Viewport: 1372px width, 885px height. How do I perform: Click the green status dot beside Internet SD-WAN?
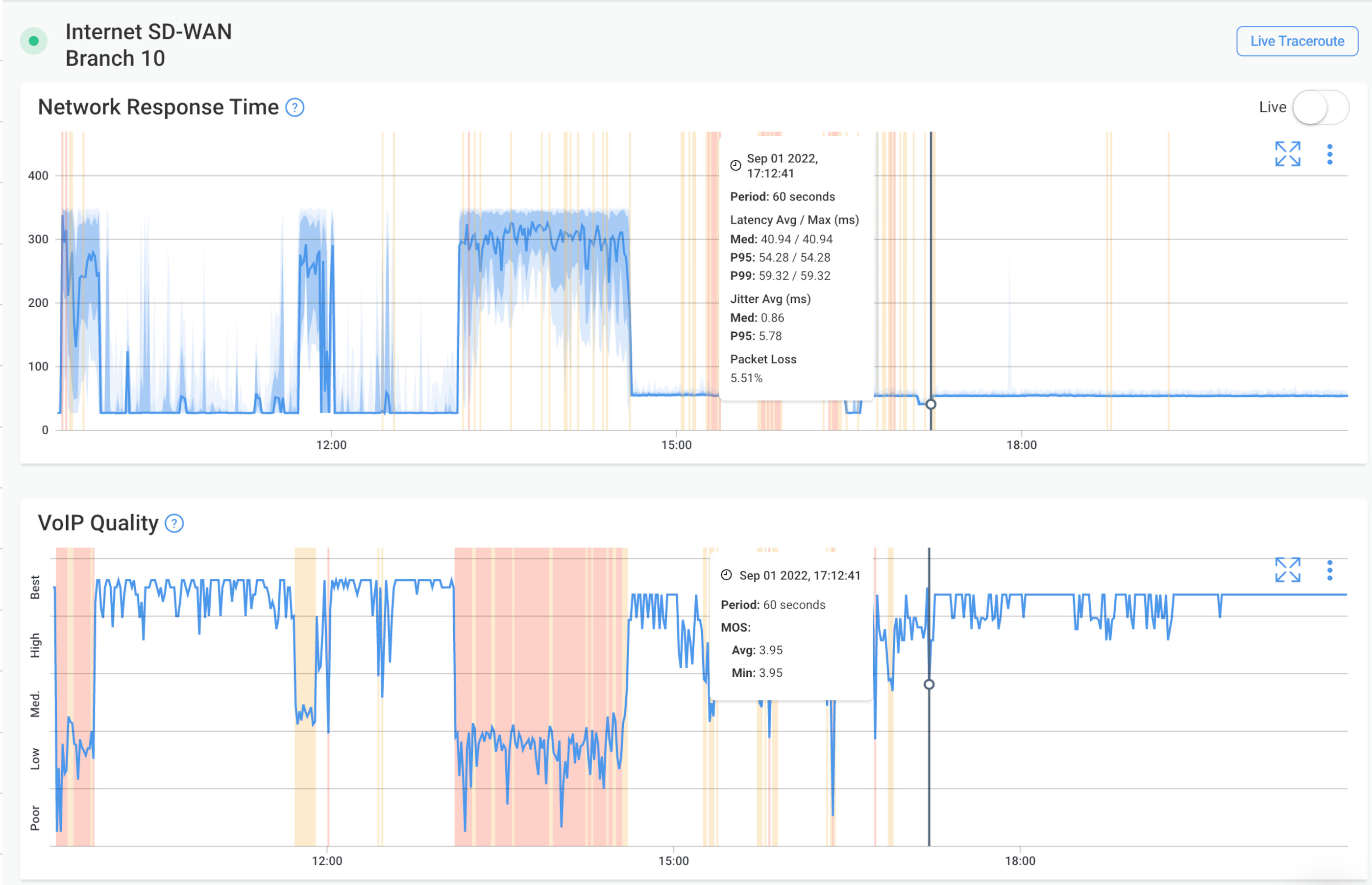(x=34, y=41)
